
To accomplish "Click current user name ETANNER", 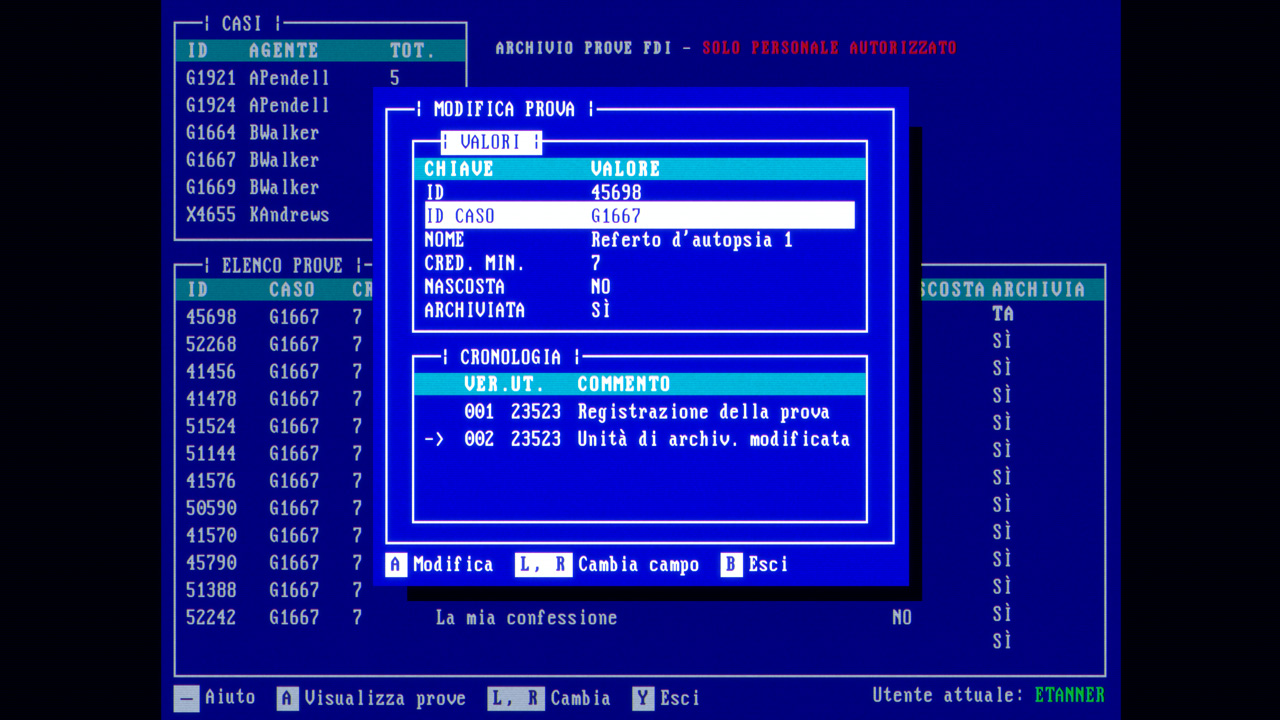I will pyautogui.click(x=1070, y=695).
